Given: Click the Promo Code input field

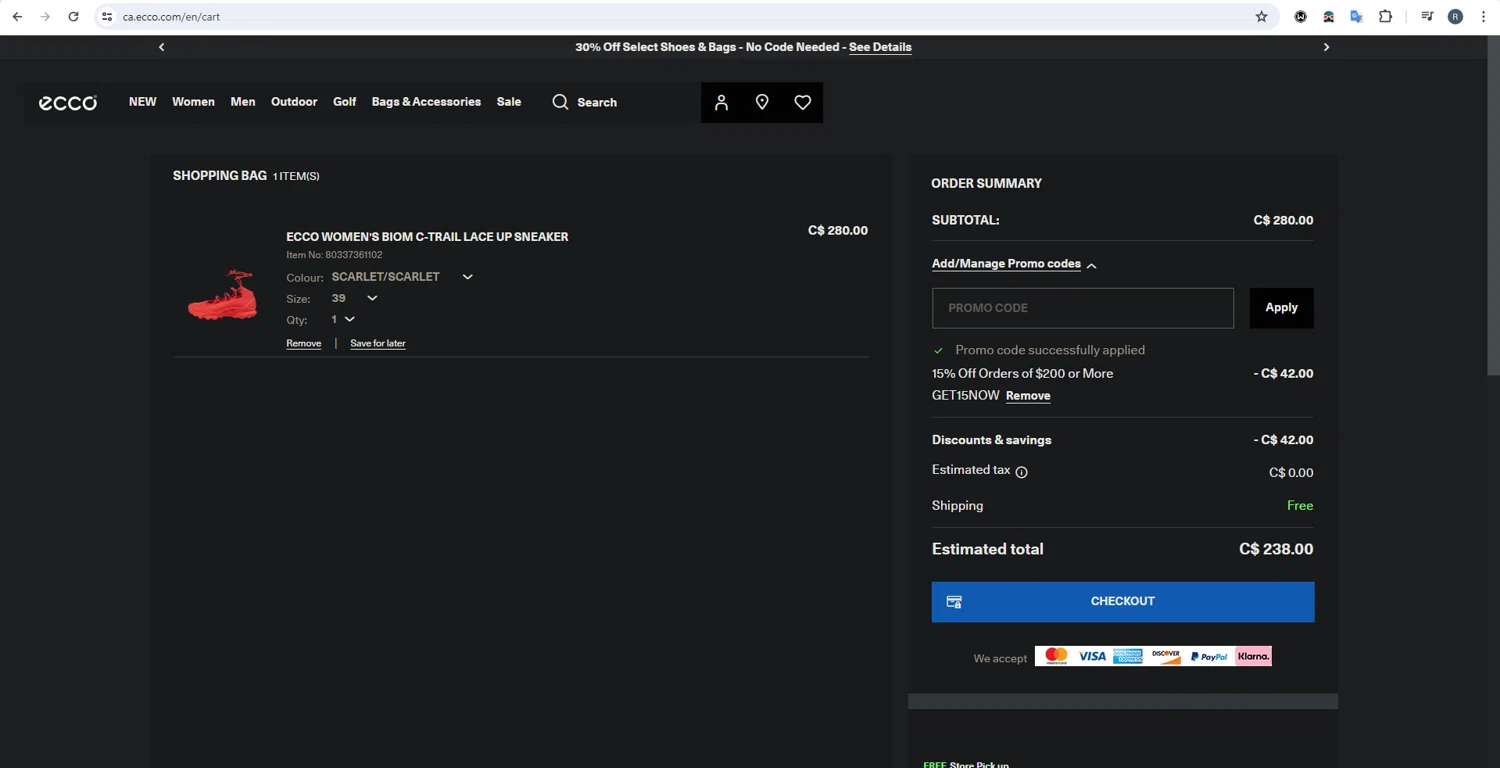Looking at the screenshot, I should [x=1083, y=308].
